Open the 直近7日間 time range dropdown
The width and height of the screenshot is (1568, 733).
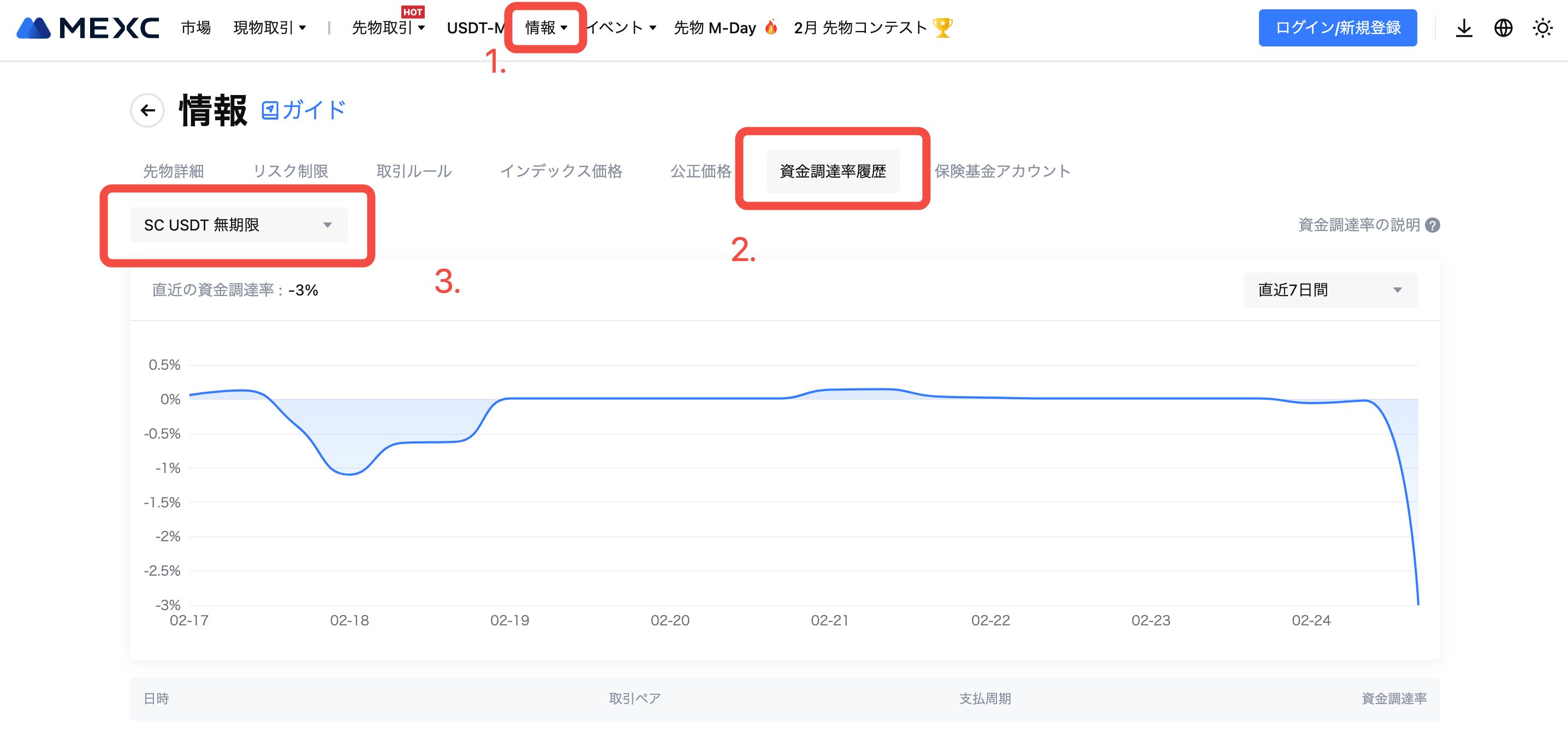coord(1330,290)
